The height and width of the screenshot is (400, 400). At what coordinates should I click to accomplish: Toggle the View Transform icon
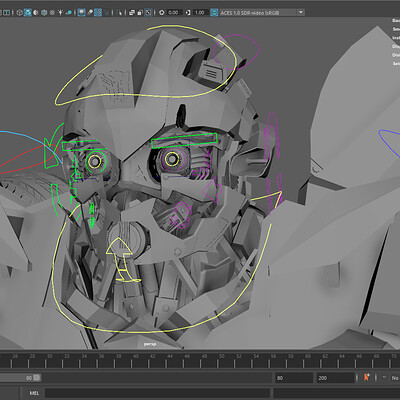point(214,13)
